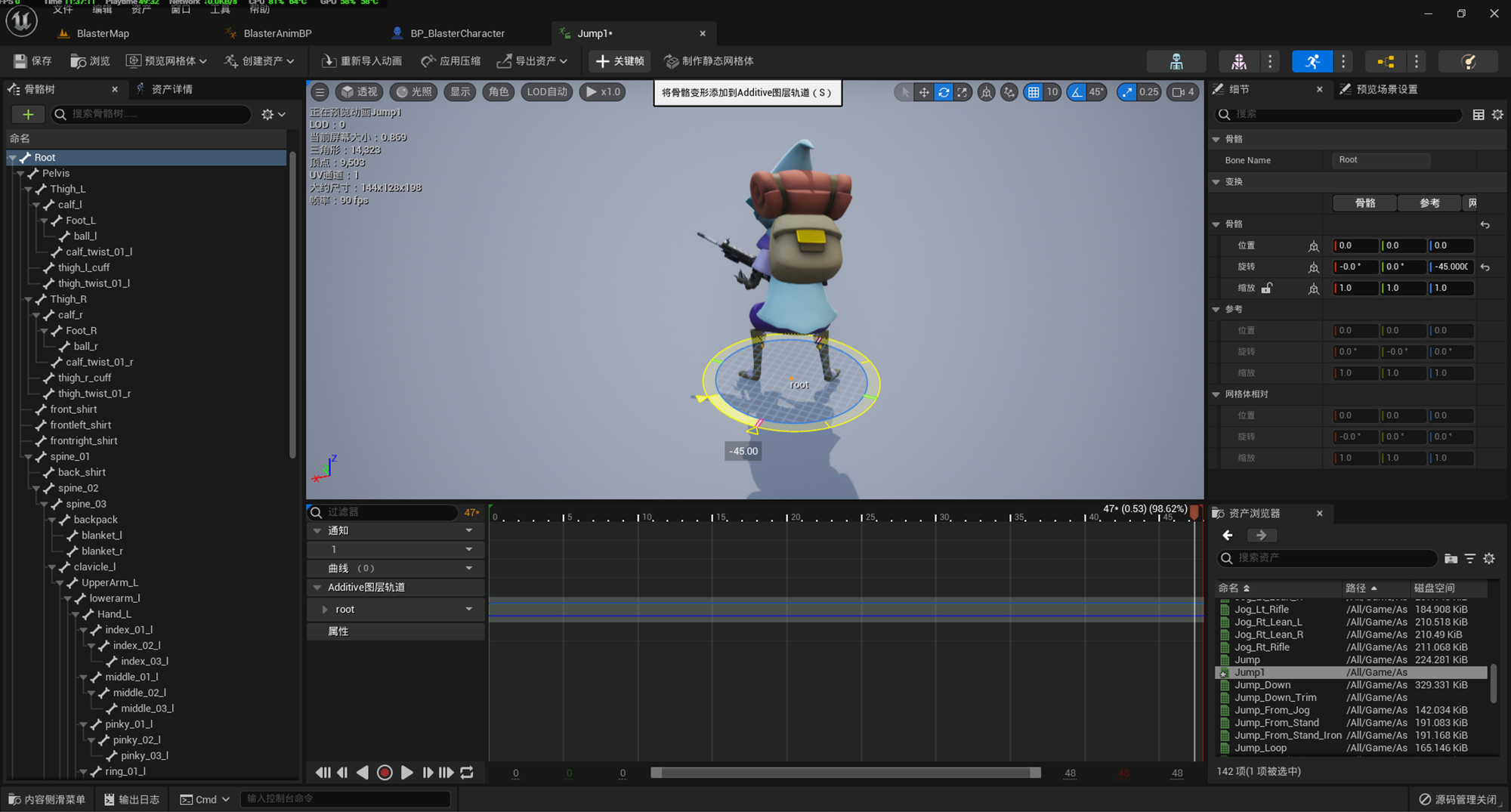
Task: Toggle surface snapping icon
Action: [1009, 92]
